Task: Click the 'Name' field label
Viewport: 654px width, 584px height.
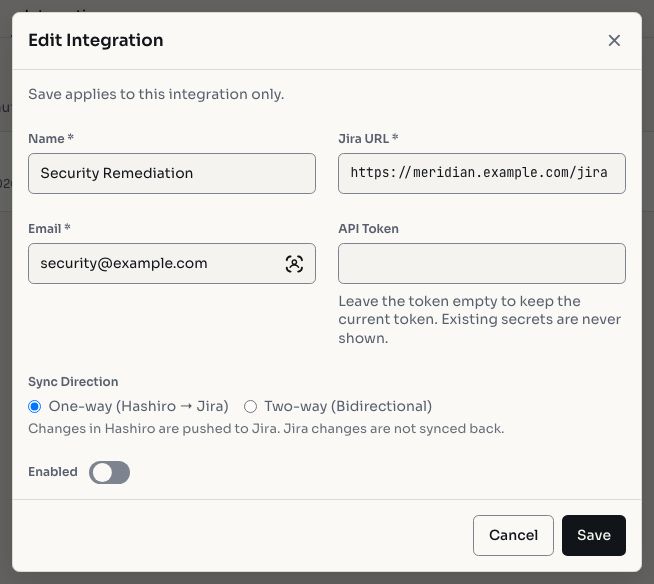Action: click(51, 138)
